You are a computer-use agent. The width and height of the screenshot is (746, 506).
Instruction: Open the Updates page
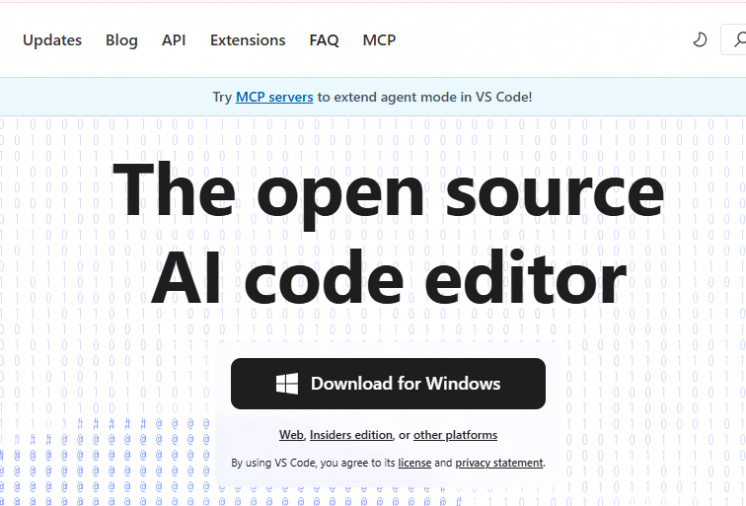tap(52, 40)
